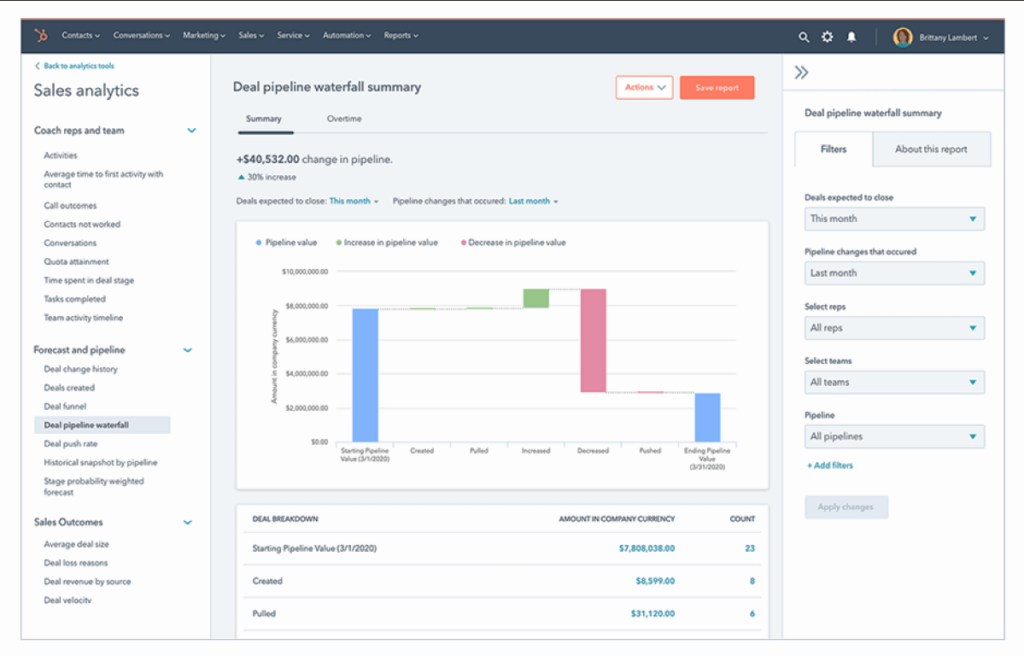1024x656 pixels.
Task: Open the Select reps dropdown showing All reps
Action: point(894,327)
